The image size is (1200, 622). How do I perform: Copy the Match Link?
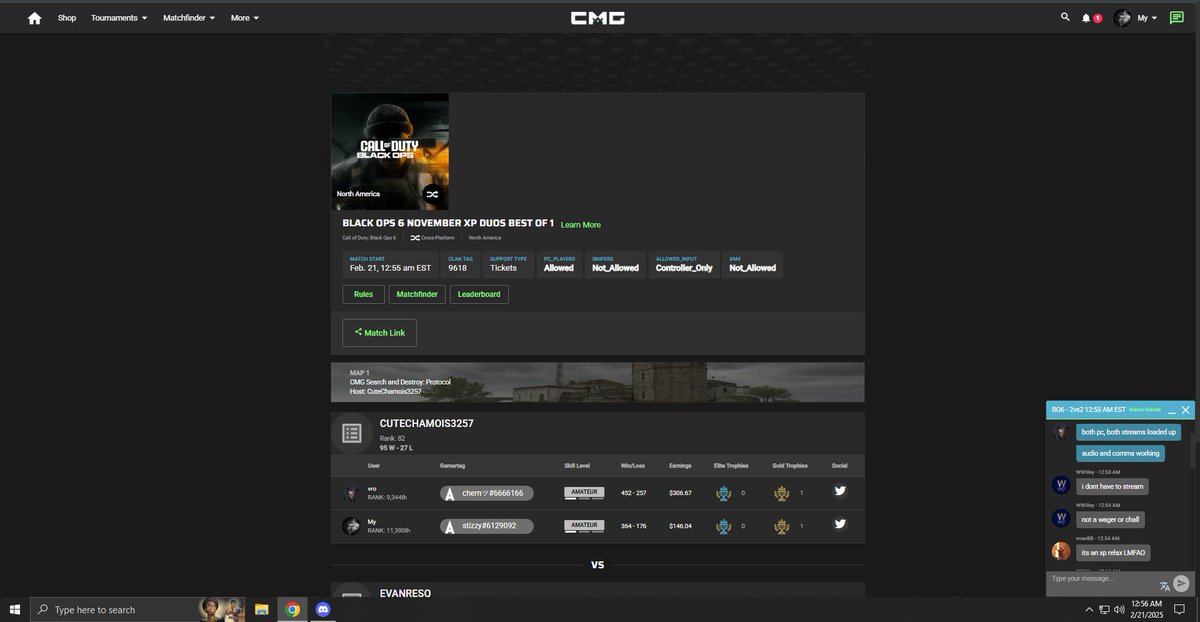click(379, 333)
